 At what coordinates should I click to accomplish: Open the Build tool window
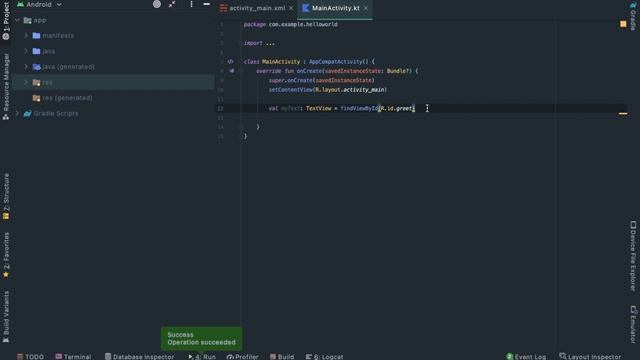coord(282,356)
